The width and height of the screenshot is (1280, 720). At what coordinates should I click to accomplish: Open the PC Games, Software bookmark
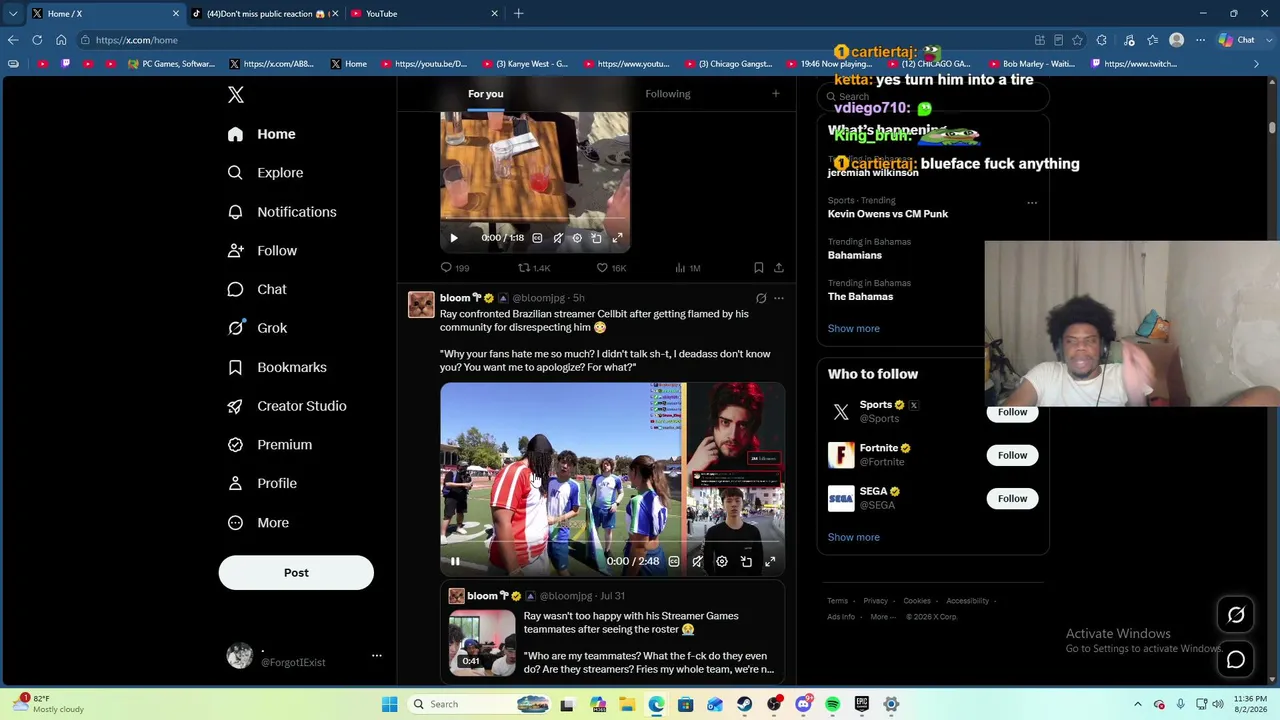point(171,64)
